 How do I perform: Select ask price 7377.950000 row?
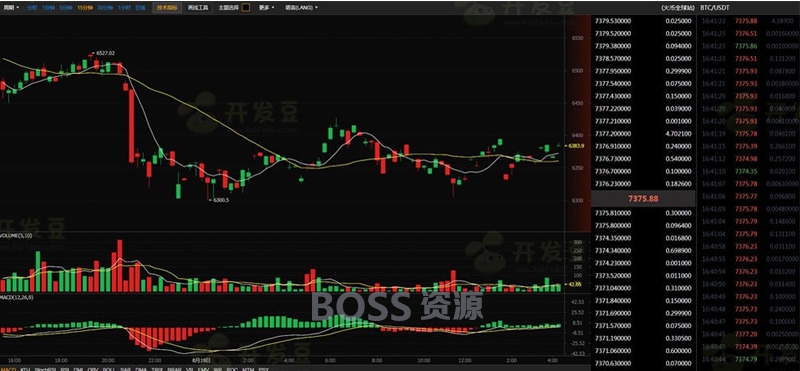click(x=643, y=71)
